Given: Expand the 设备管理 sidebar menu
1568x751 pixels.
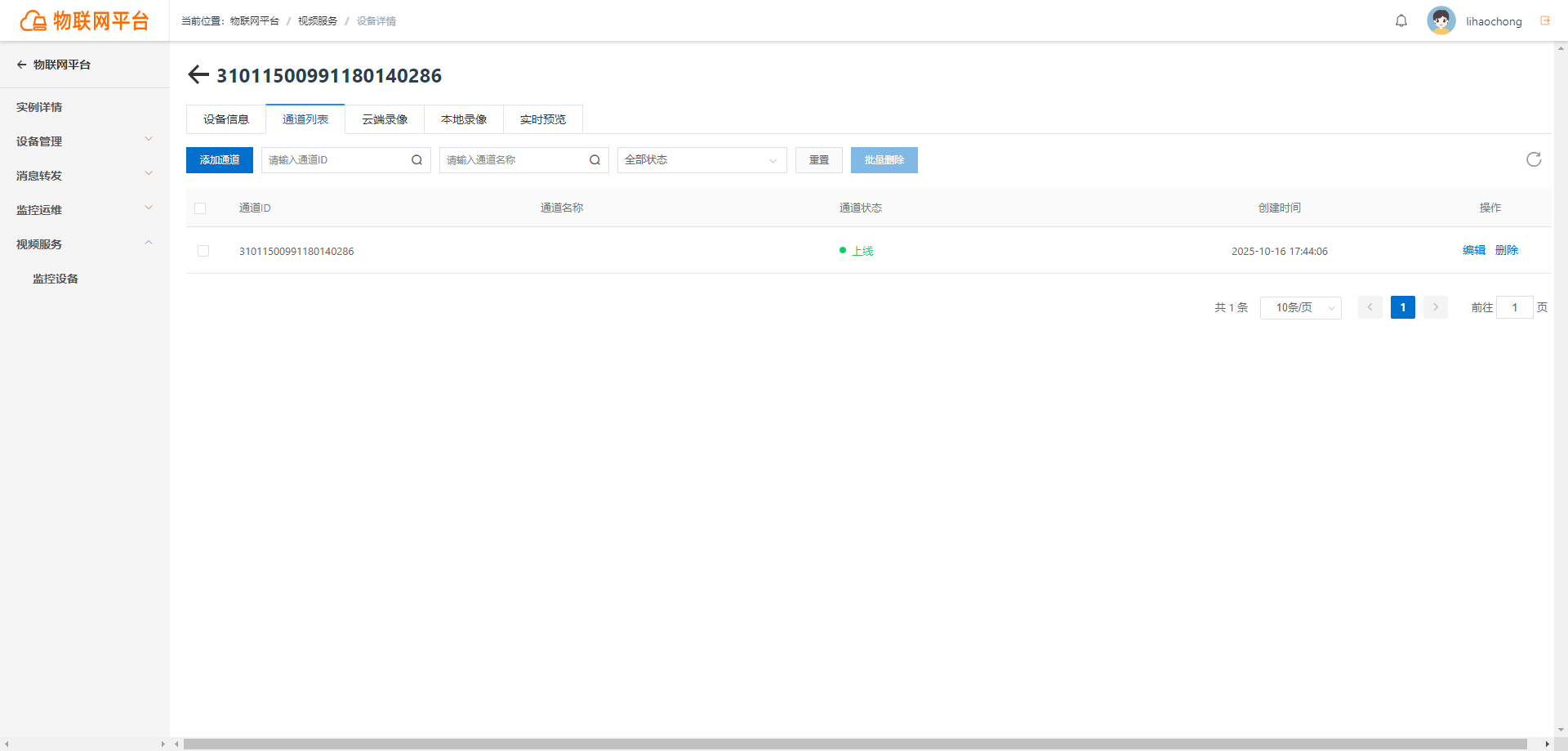Looking at the screenshot, I should pyautogui.click(x=84, y=141).
